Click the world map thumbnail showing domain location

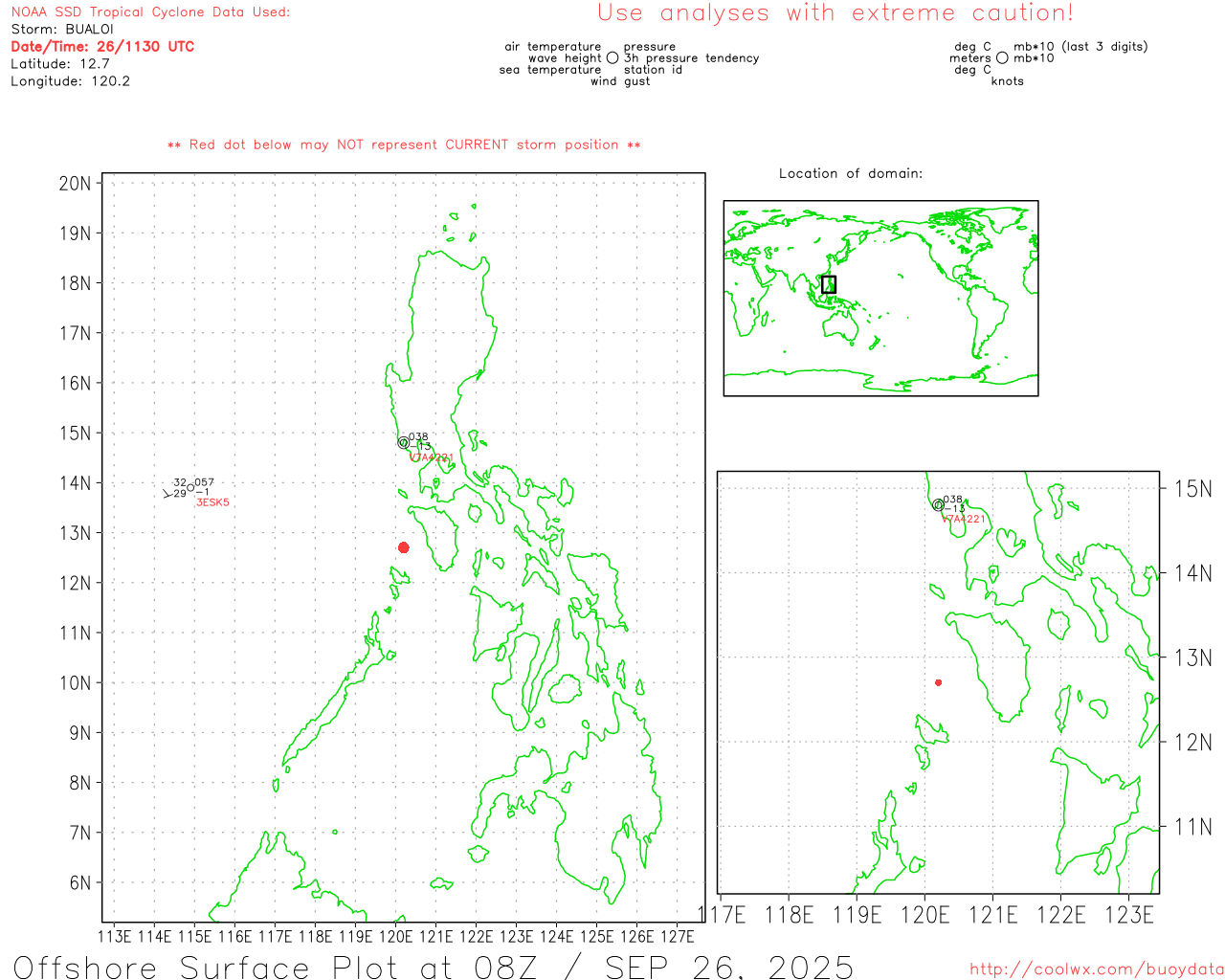[880, 298]
